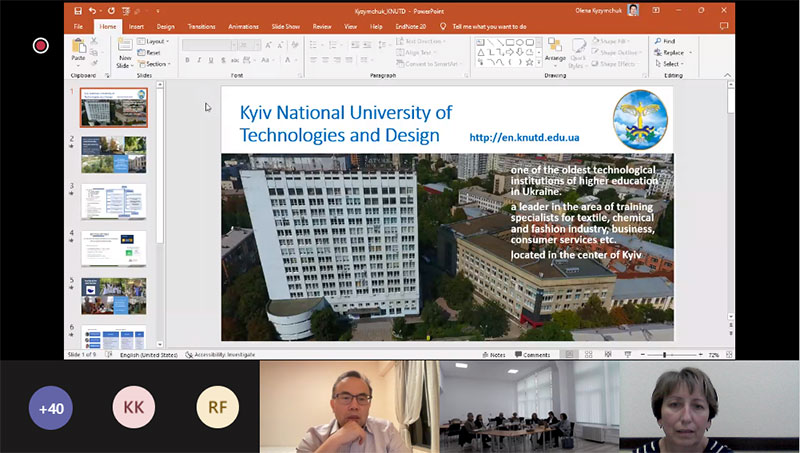The height and width of the screenshot is (453, 800).
Task: Open the Section dropdown
Action: pyautogui.click(x=154, y=64)
